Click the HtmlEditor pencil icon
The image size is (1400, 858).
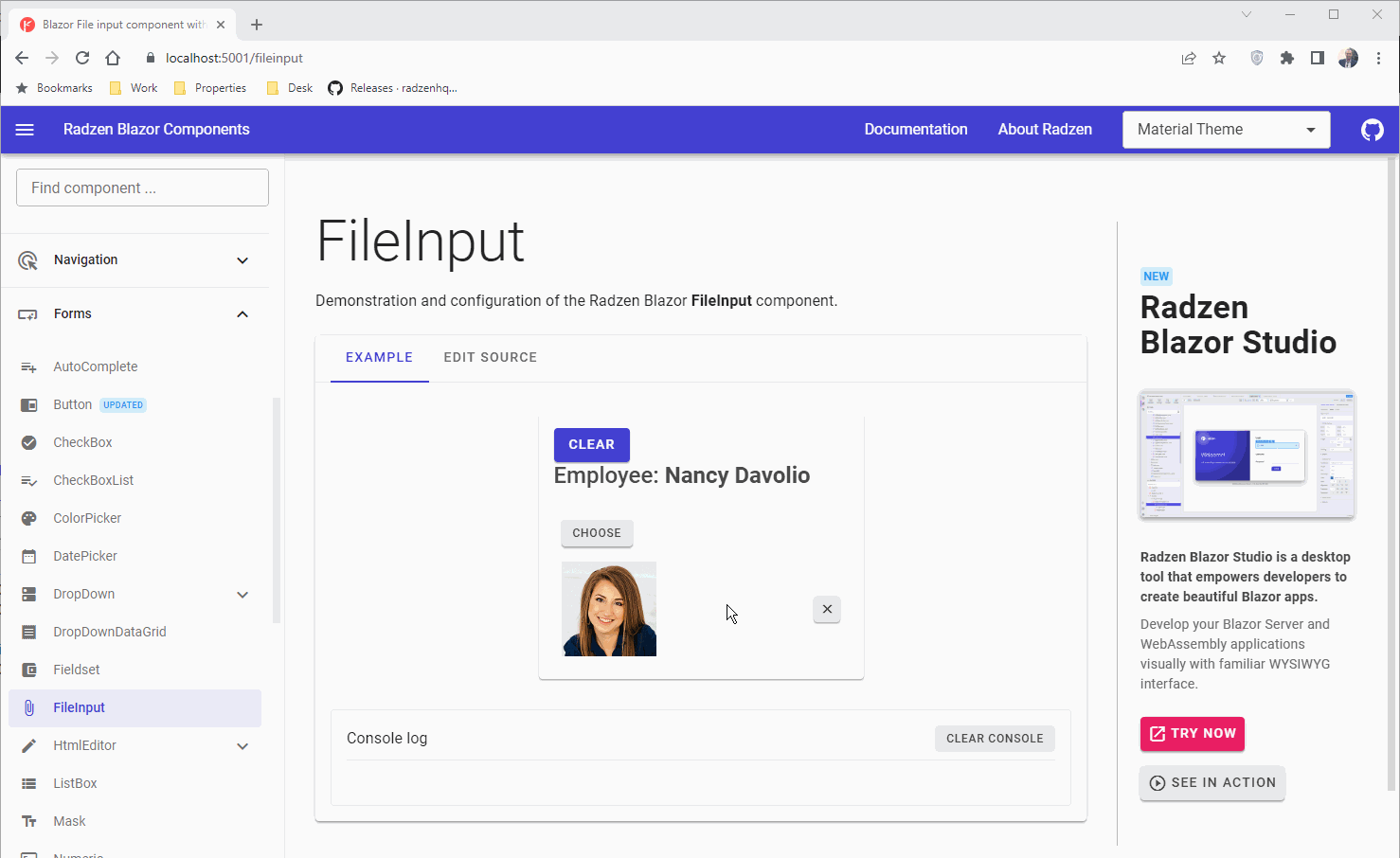coord(29,745)
